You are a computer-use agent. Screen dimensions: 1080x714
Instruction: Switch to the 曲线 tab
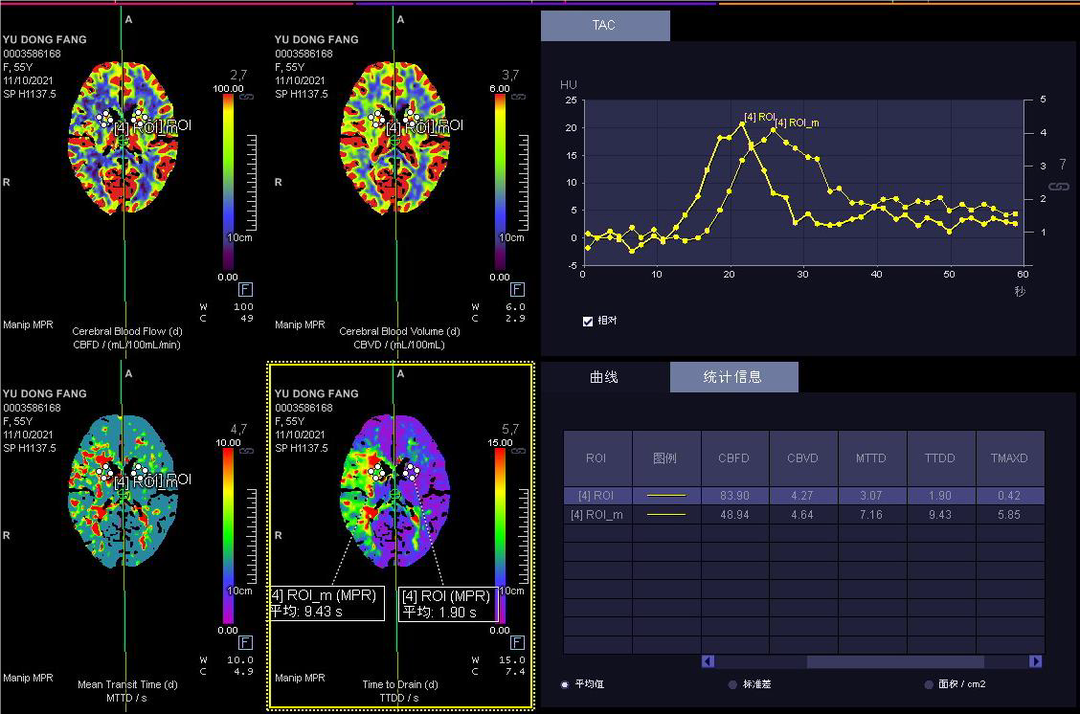pyautogui.click(x=605, y=377)
